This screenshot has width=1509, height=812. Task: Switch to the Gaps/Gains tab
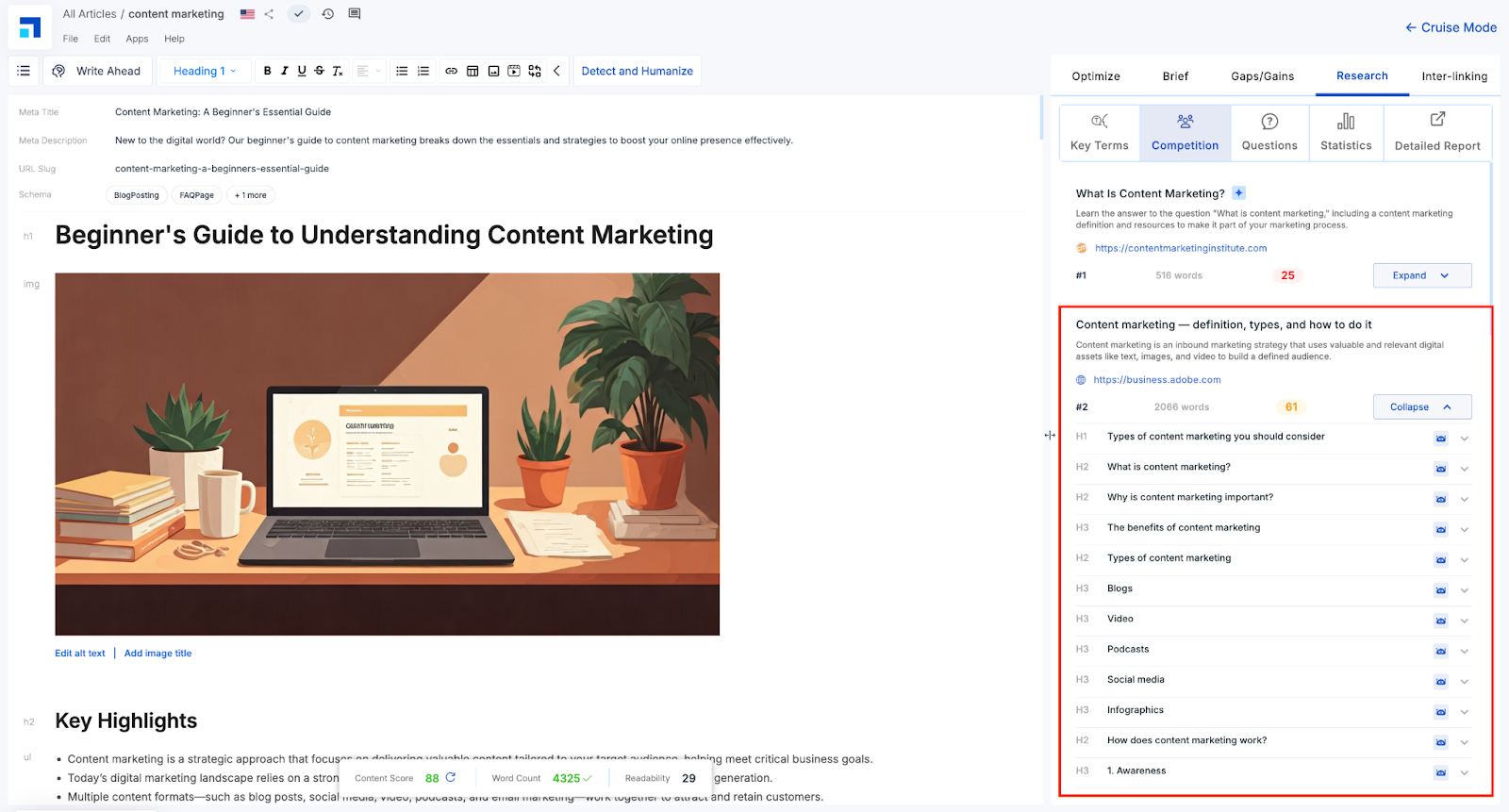point(1262,76)
